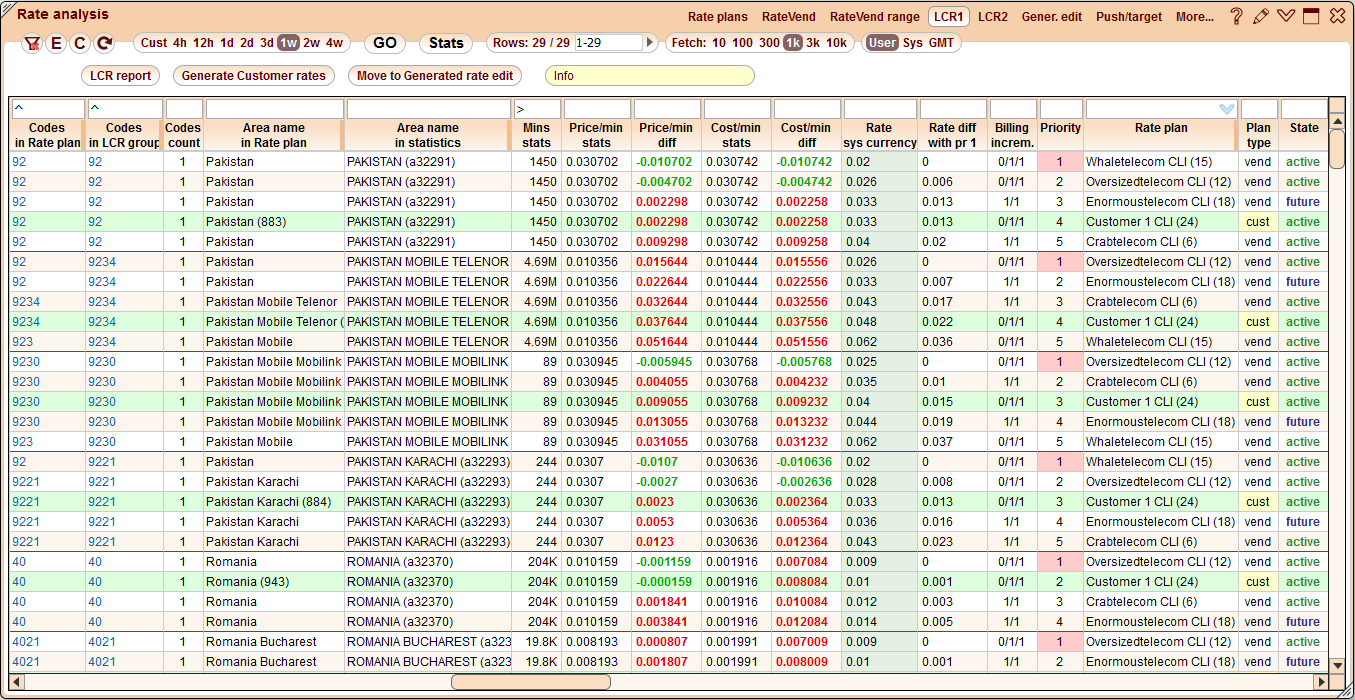Click the C toolbar icon
The image size is (1355, 700).
click(80, 43)
